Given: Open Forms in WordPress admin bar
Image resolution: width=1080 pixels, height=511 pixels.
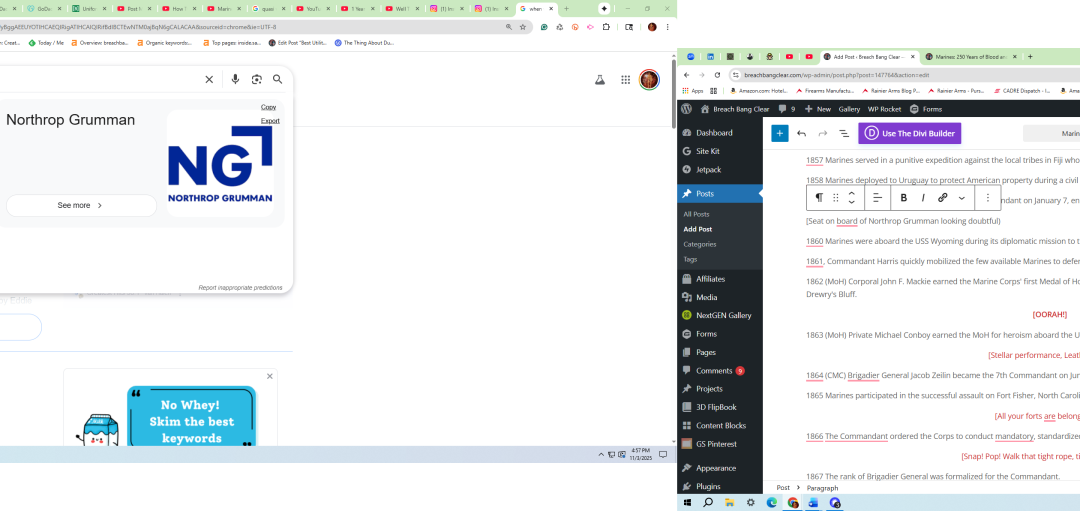Looking at the screenshot, I should tap(926, 109).
